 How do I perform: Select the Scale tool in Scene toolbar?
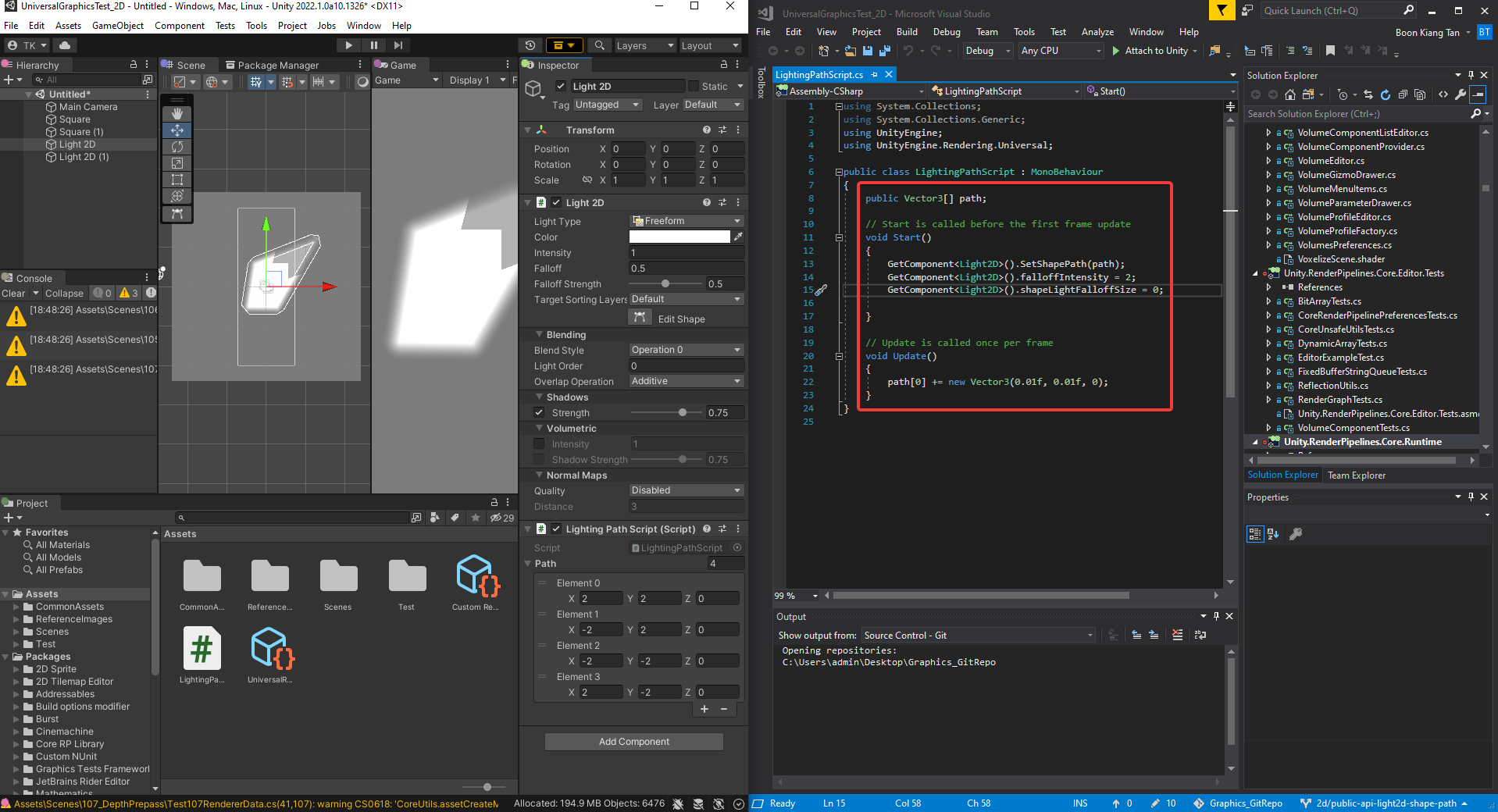pyautogui.click(x=177, y=163)
